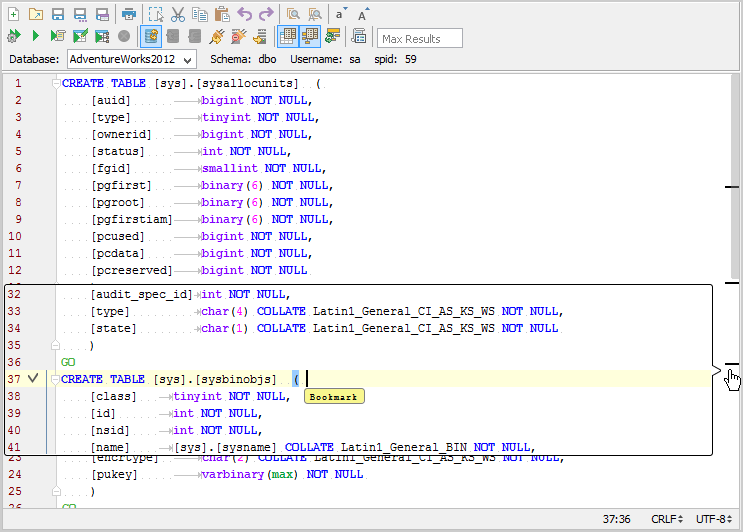Toggle the highlighted table grid button
The height and width of the screenshot is (532, 743).
click(288, 36)
